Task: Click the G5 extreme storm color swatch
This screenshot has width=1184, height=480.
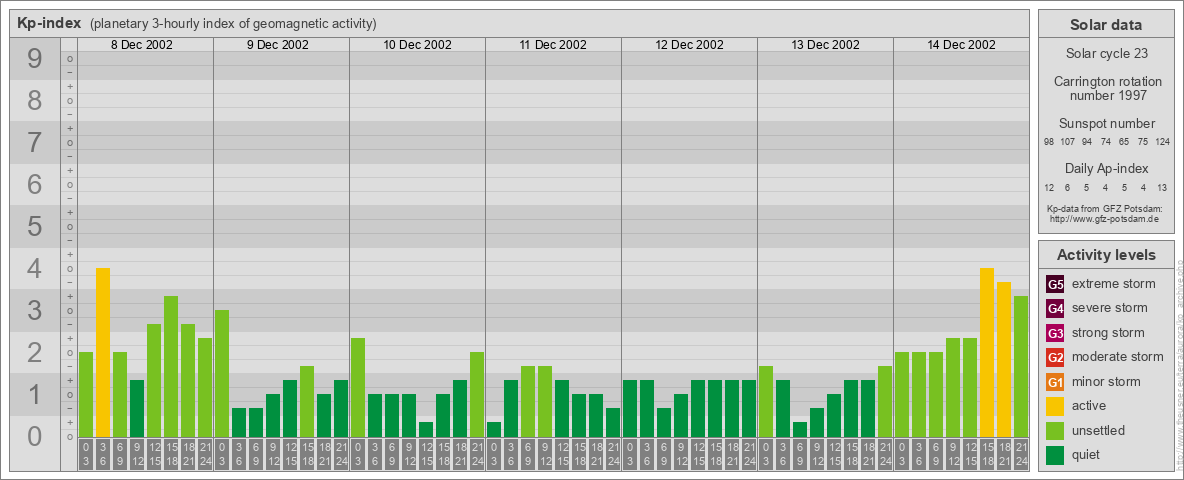Action: tap(1055, 285)
